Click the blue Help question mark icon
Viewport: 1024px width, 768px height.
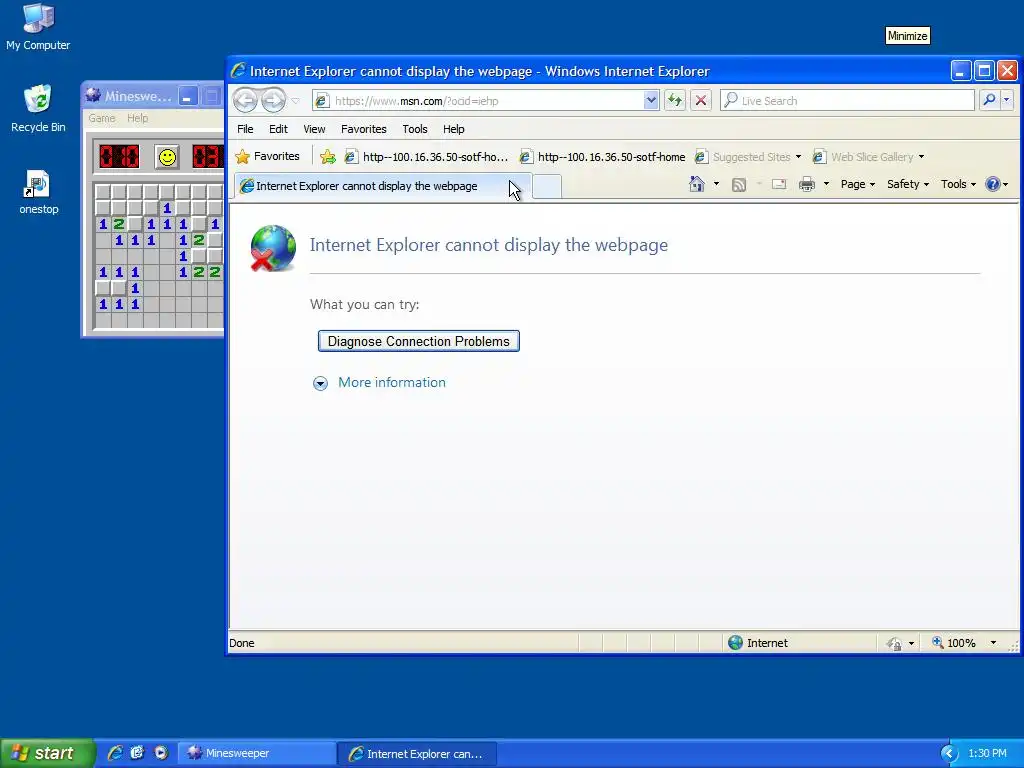tap(993, 184)
